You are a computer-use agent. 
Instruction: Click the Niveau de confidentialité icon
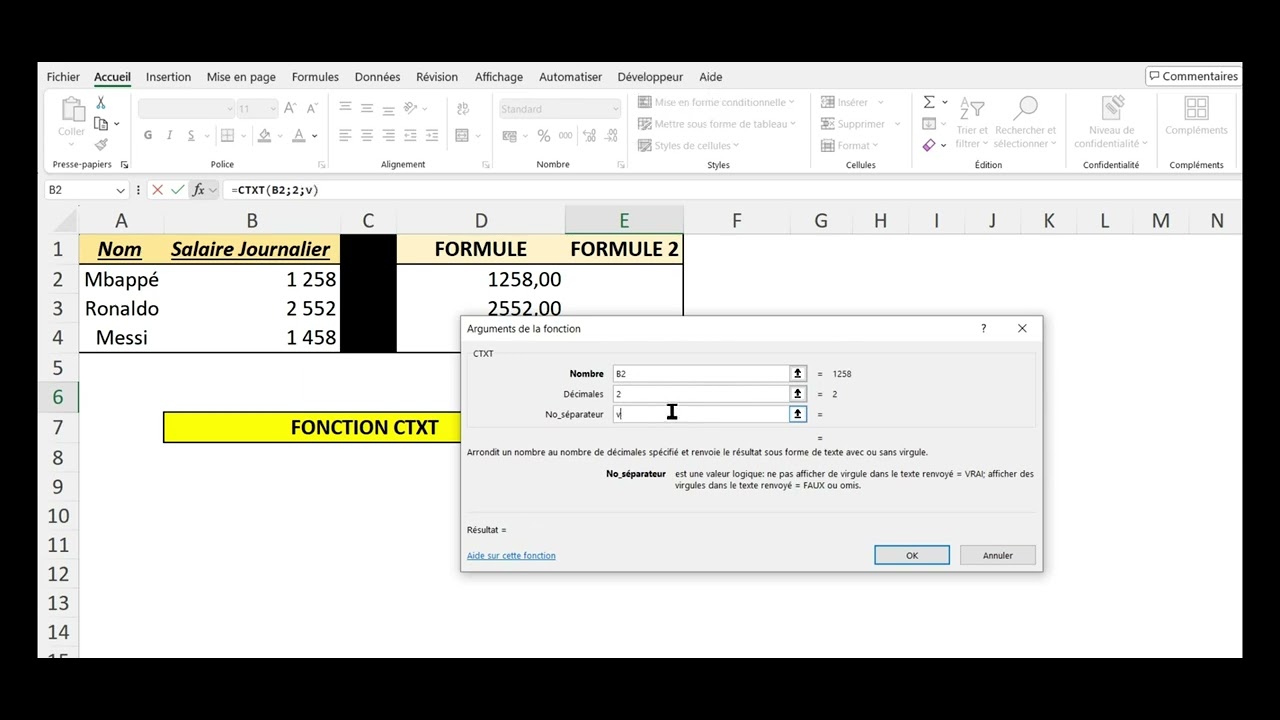[1112, 108]
